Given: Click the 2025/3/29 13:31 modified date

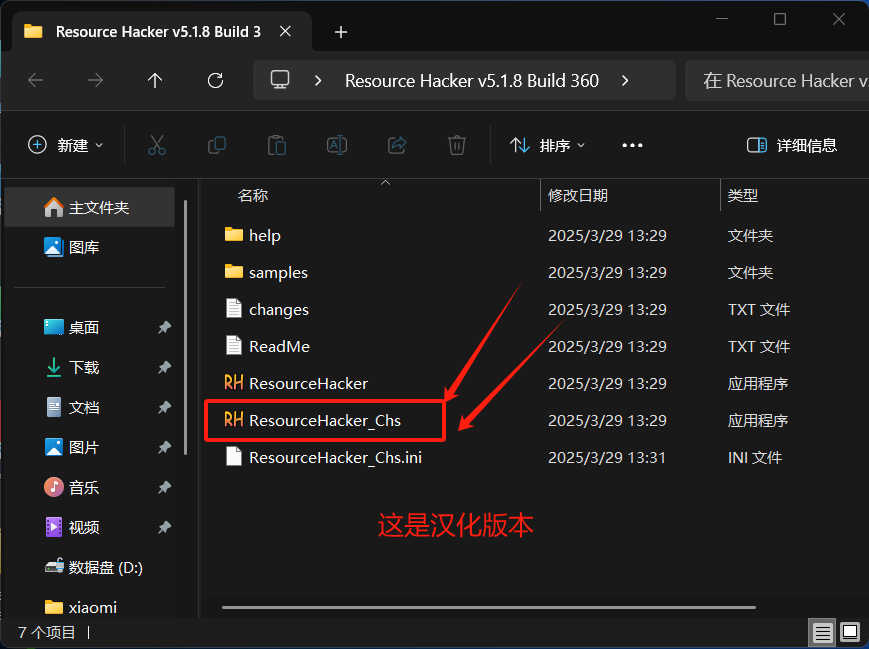Looking at the screenshot, I should pos(607,458).
